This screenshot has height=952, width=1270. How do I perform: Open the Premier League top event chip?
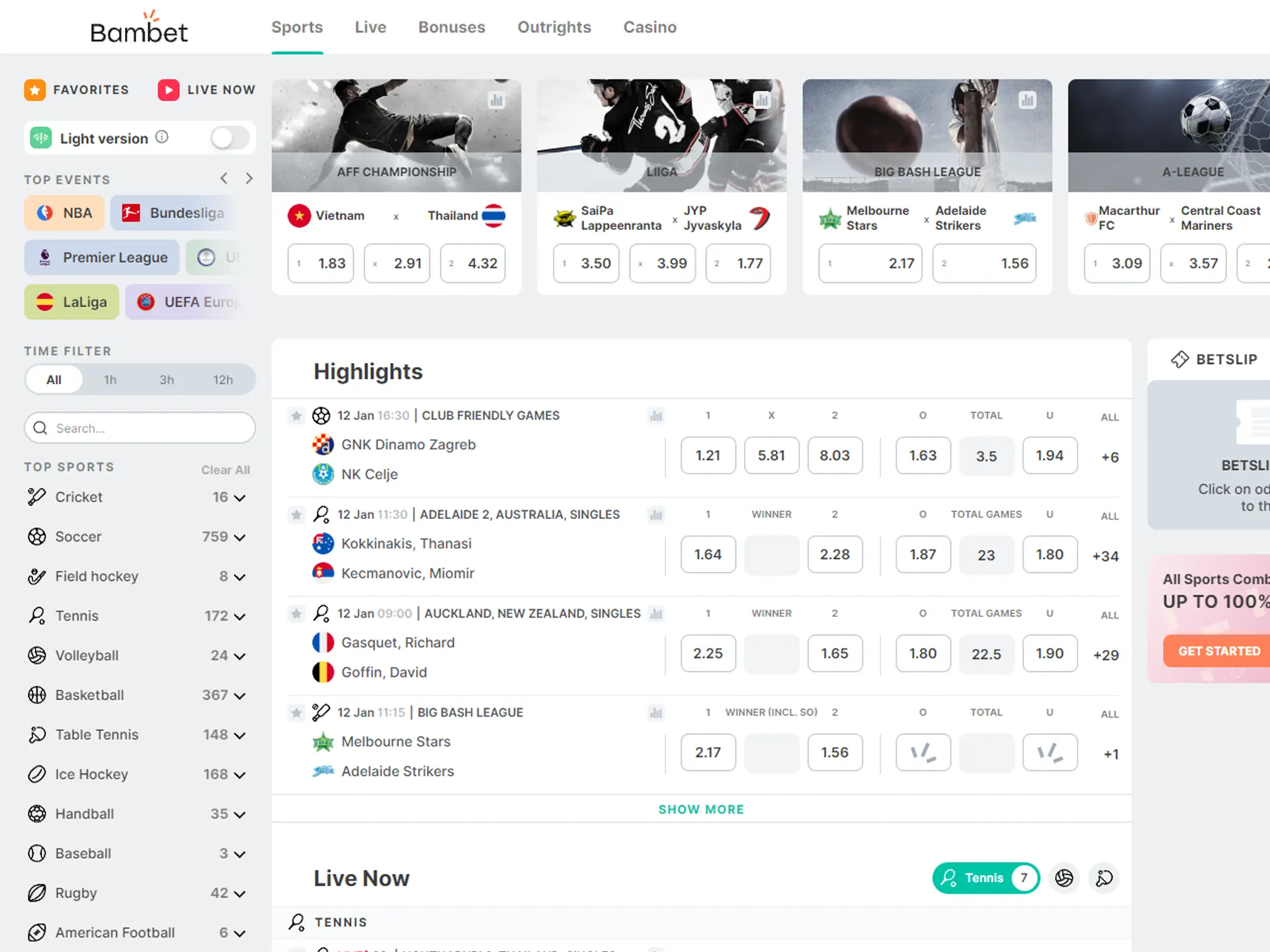(102, 257)
